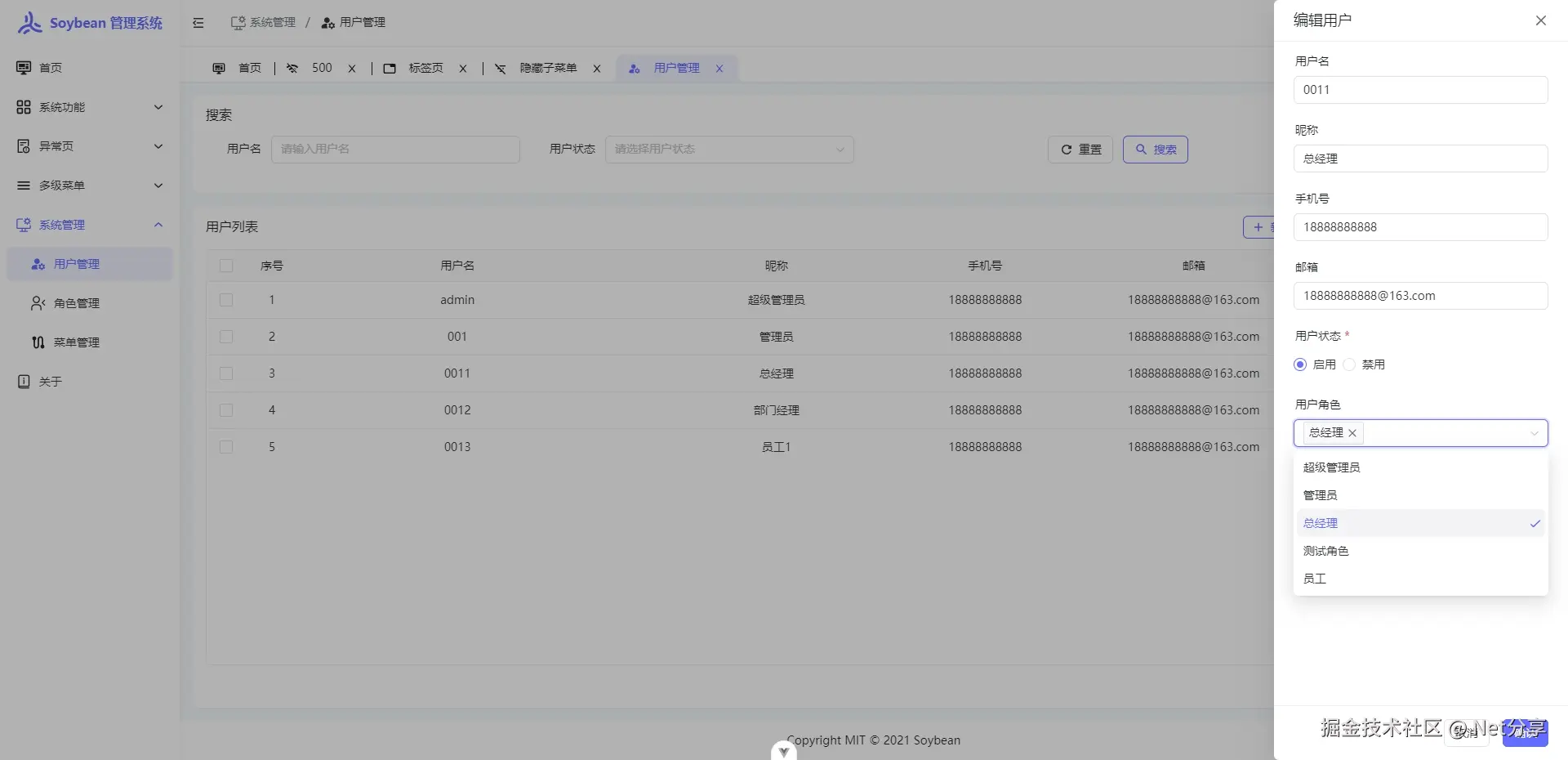Choose 管理员 from role list
Image resolution: width=1568 pixels, height=760 pixels.
tap(1420, 495)
